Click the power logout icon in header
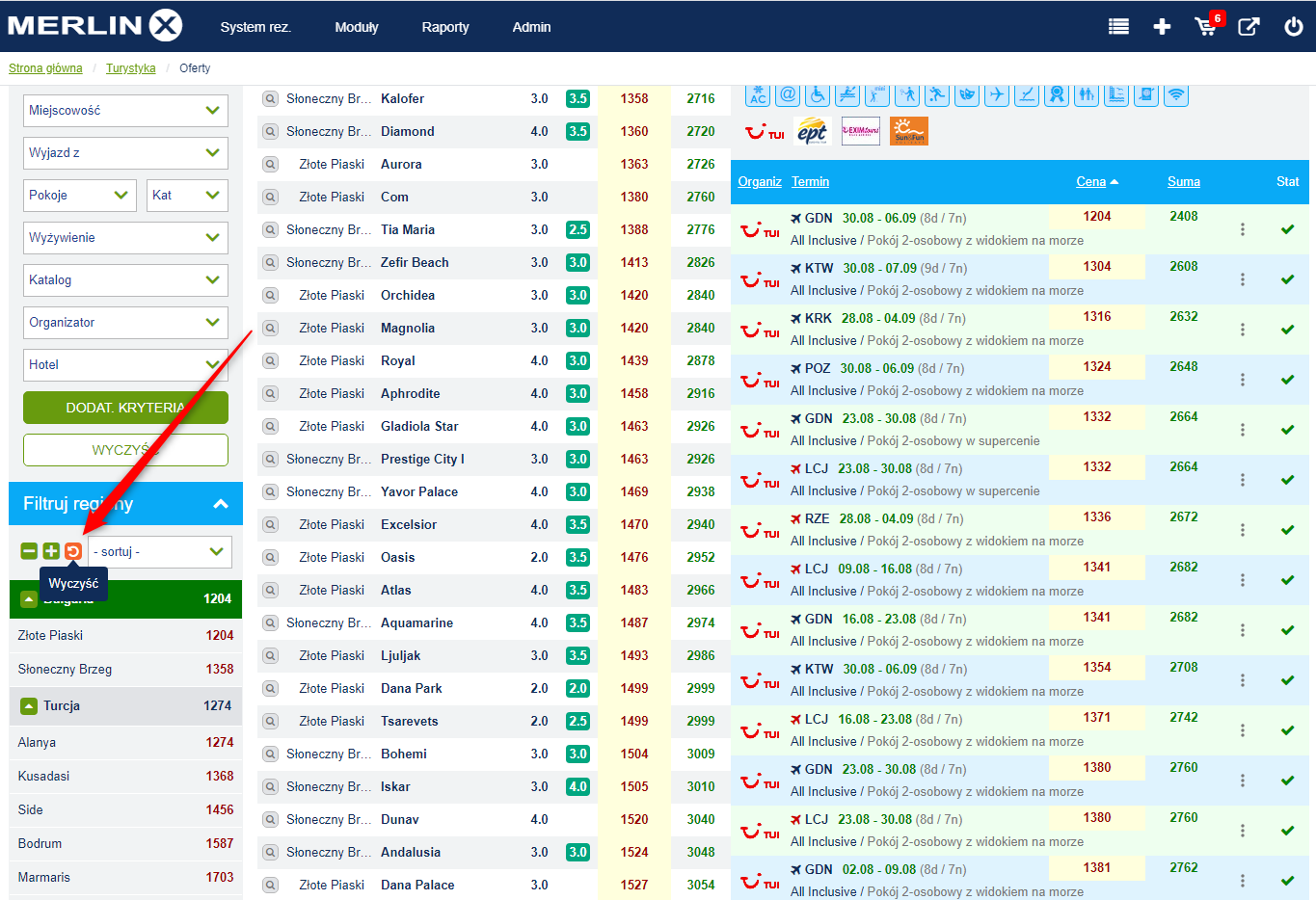 pos(1293,27)
